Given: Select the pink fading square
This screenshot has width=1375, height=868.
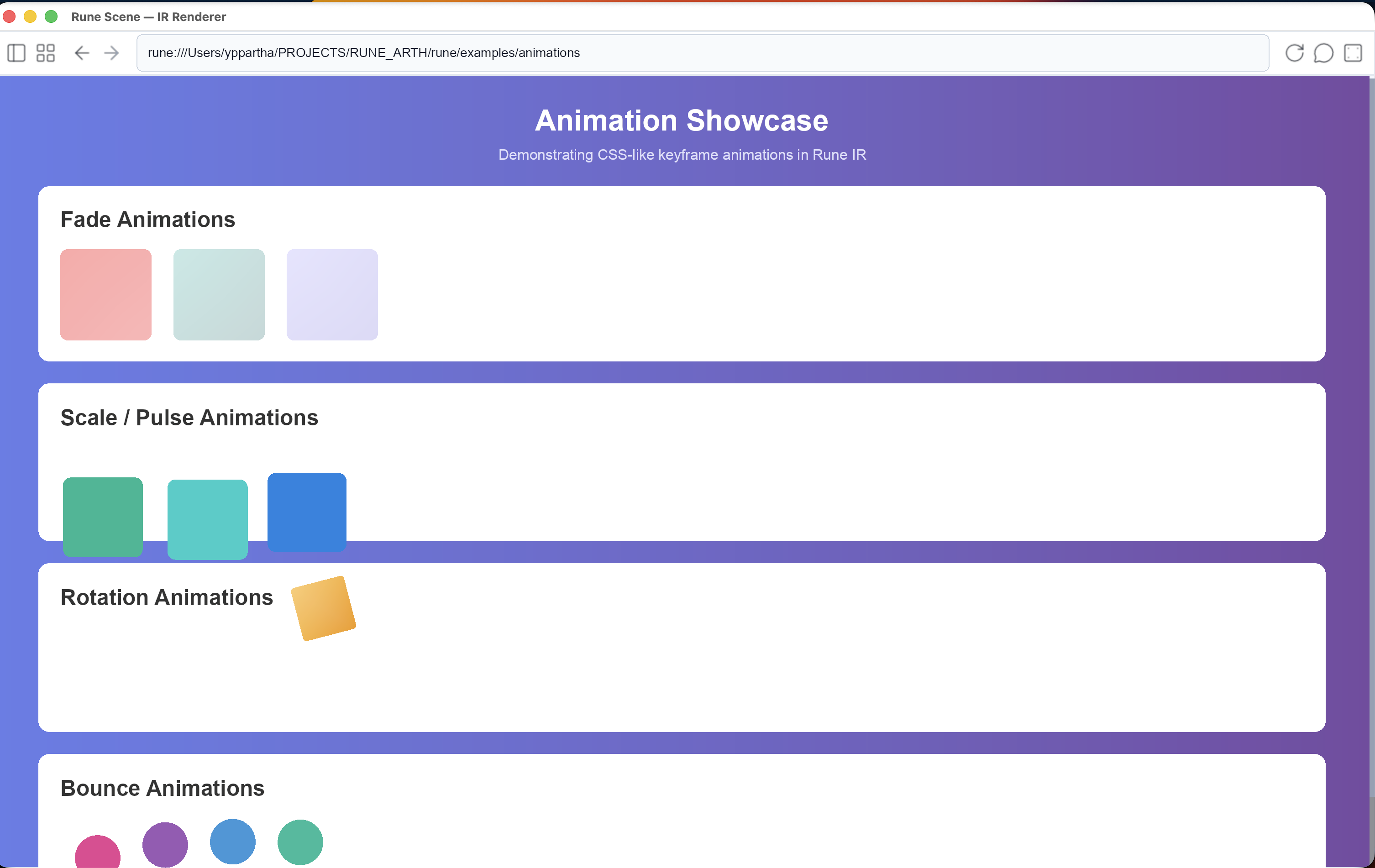Looking at the screenshot, I should 105,294.
